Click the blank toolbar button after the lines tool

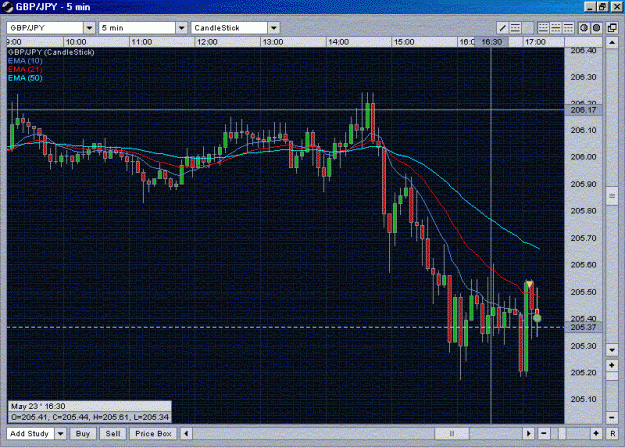528,28
